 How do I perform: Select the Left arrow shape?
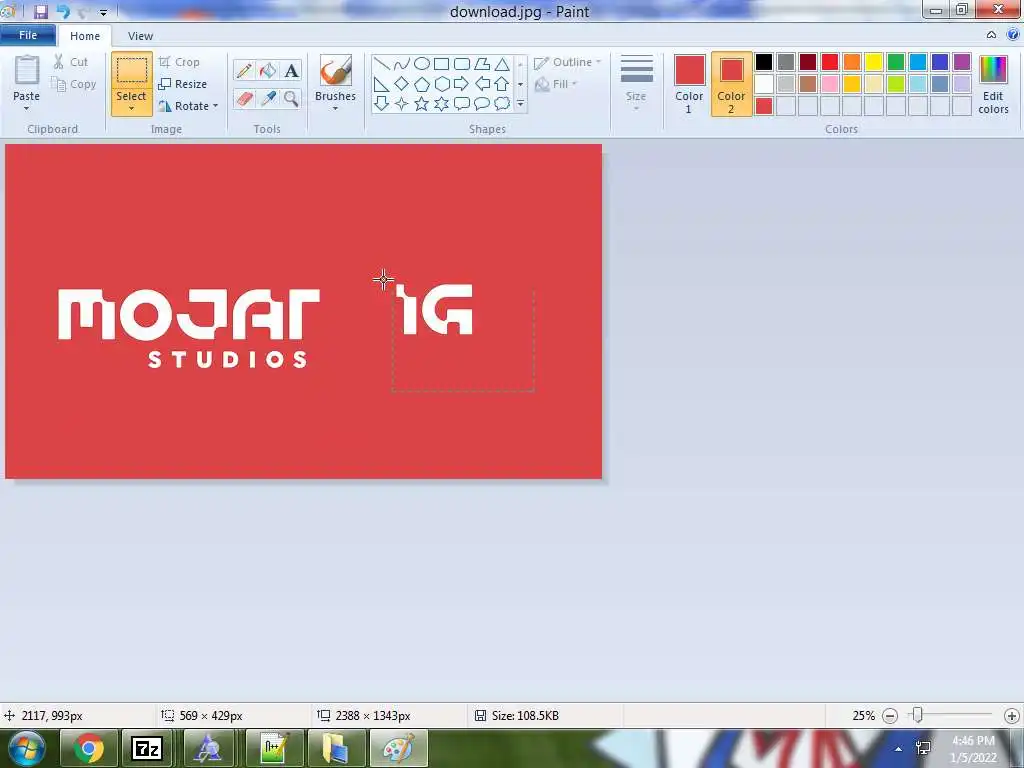pyautogui.click(x=482, y=84)
